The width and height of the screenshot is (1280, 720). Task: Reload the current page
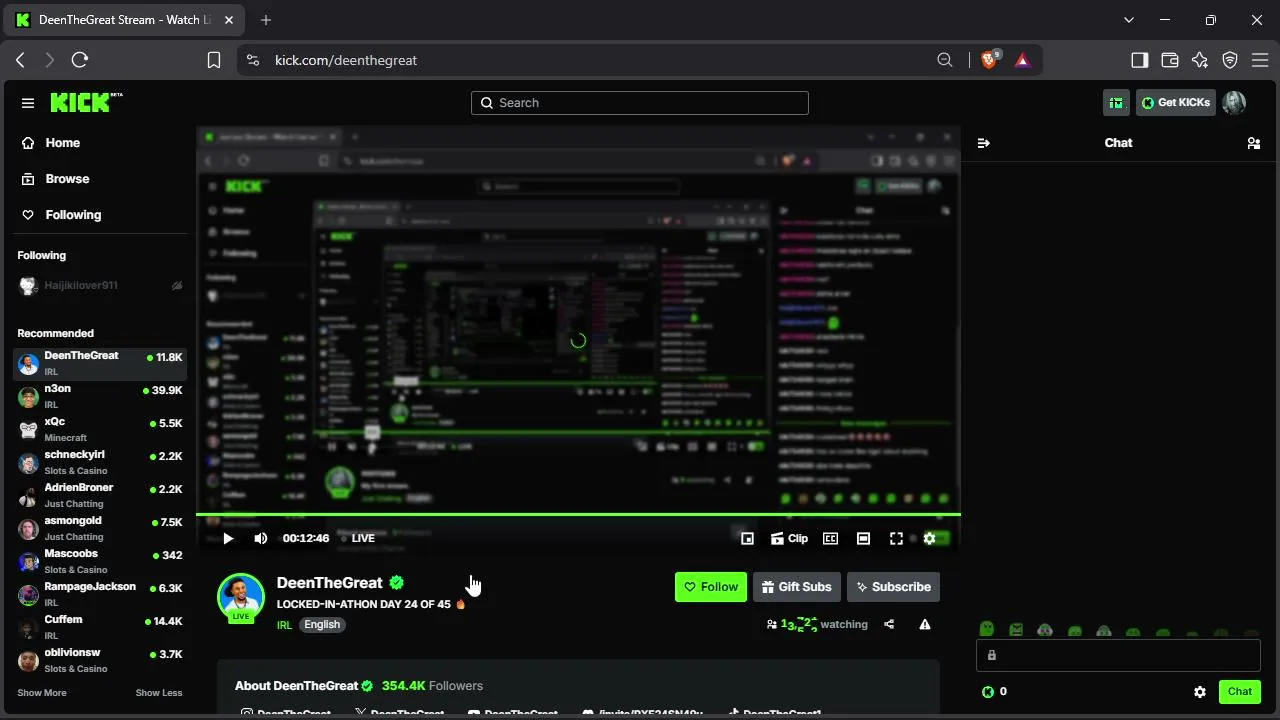(80, 60)
